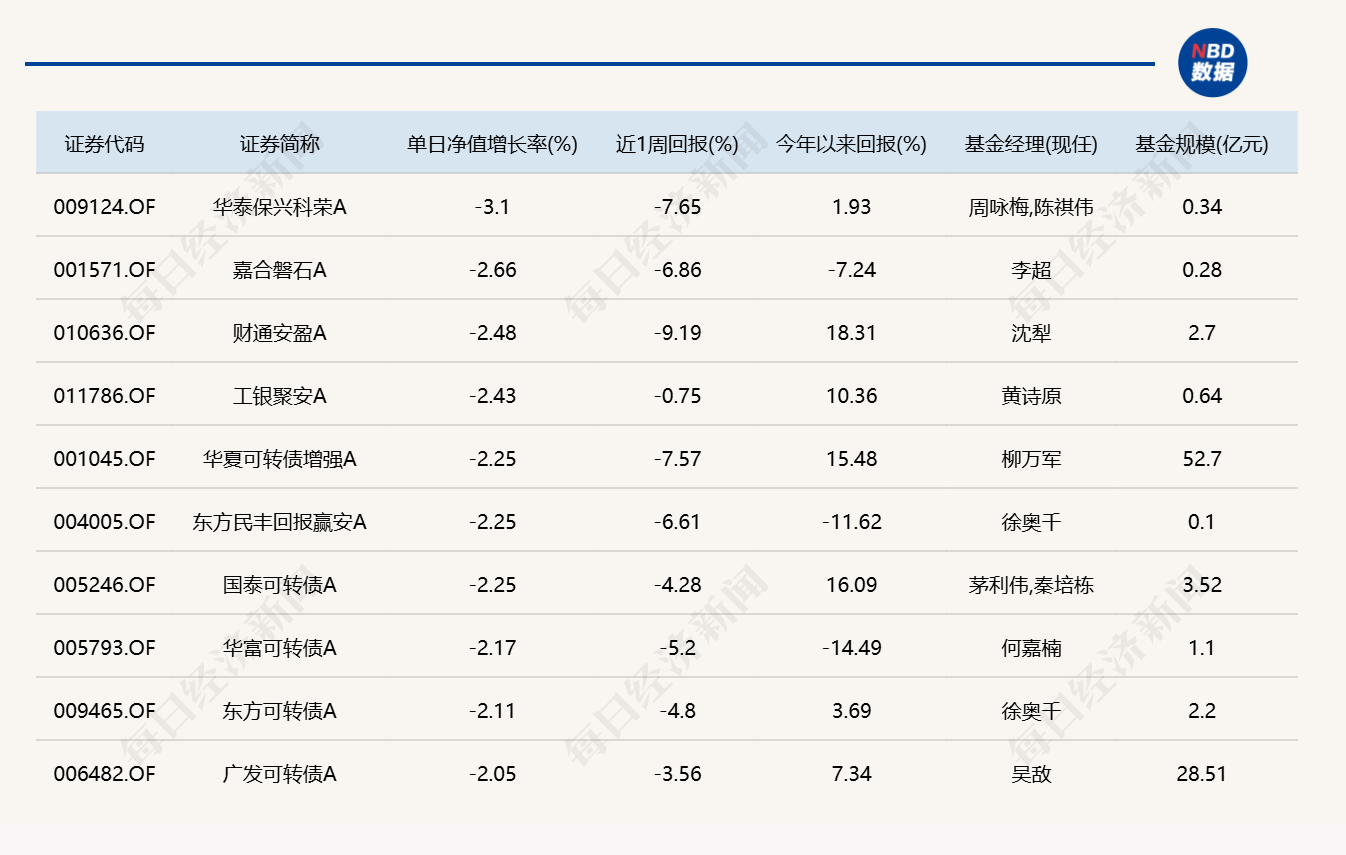Click weekly return value -7.65
This screenshot has height=855, width=1346.
[x=677, y=207]
